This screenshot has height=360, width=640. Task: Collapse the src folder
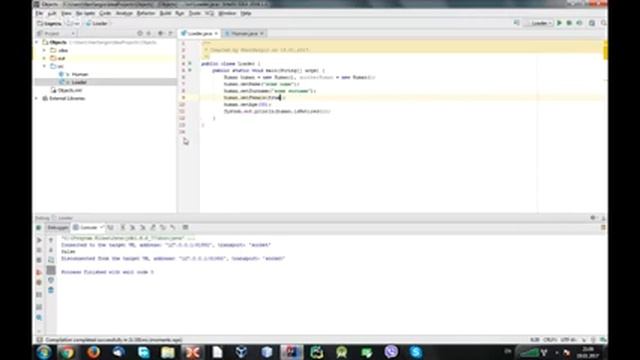pos(44,66)
